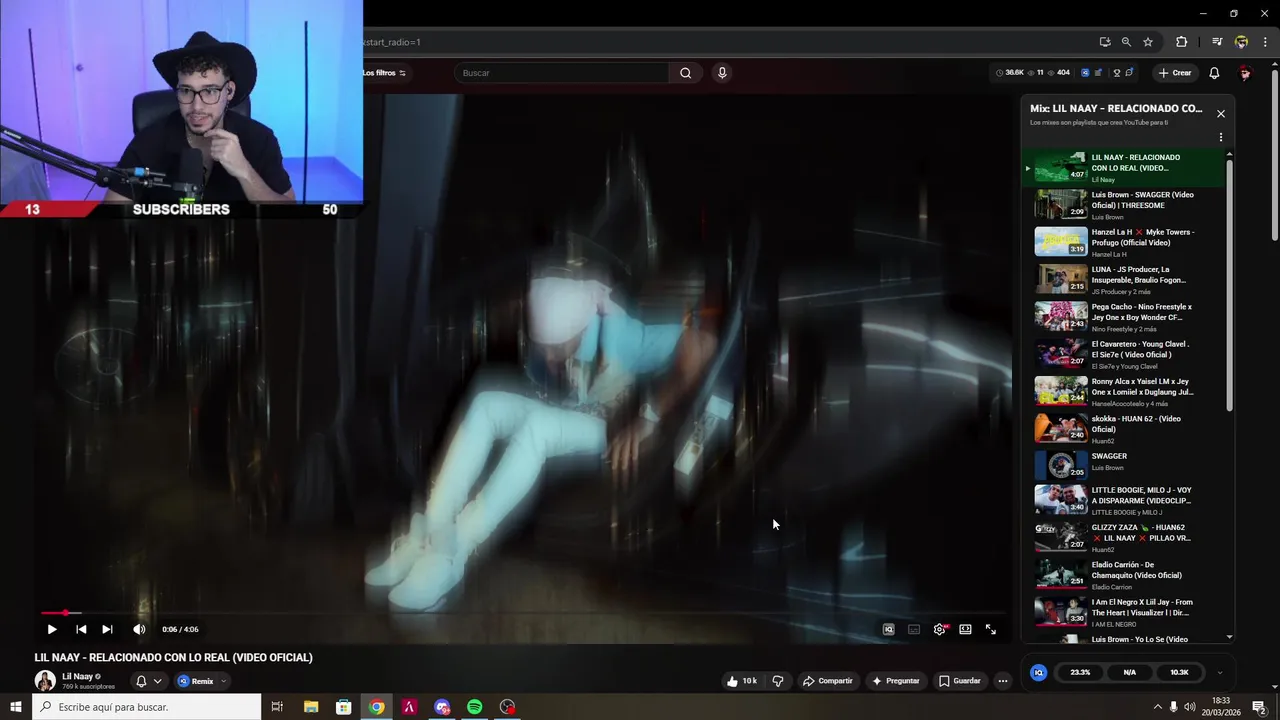Show hidden system tray icons
Image resolution: width=1280 pixels, height=720 pixels.
pyautogui.click(x=1157, y=707)
